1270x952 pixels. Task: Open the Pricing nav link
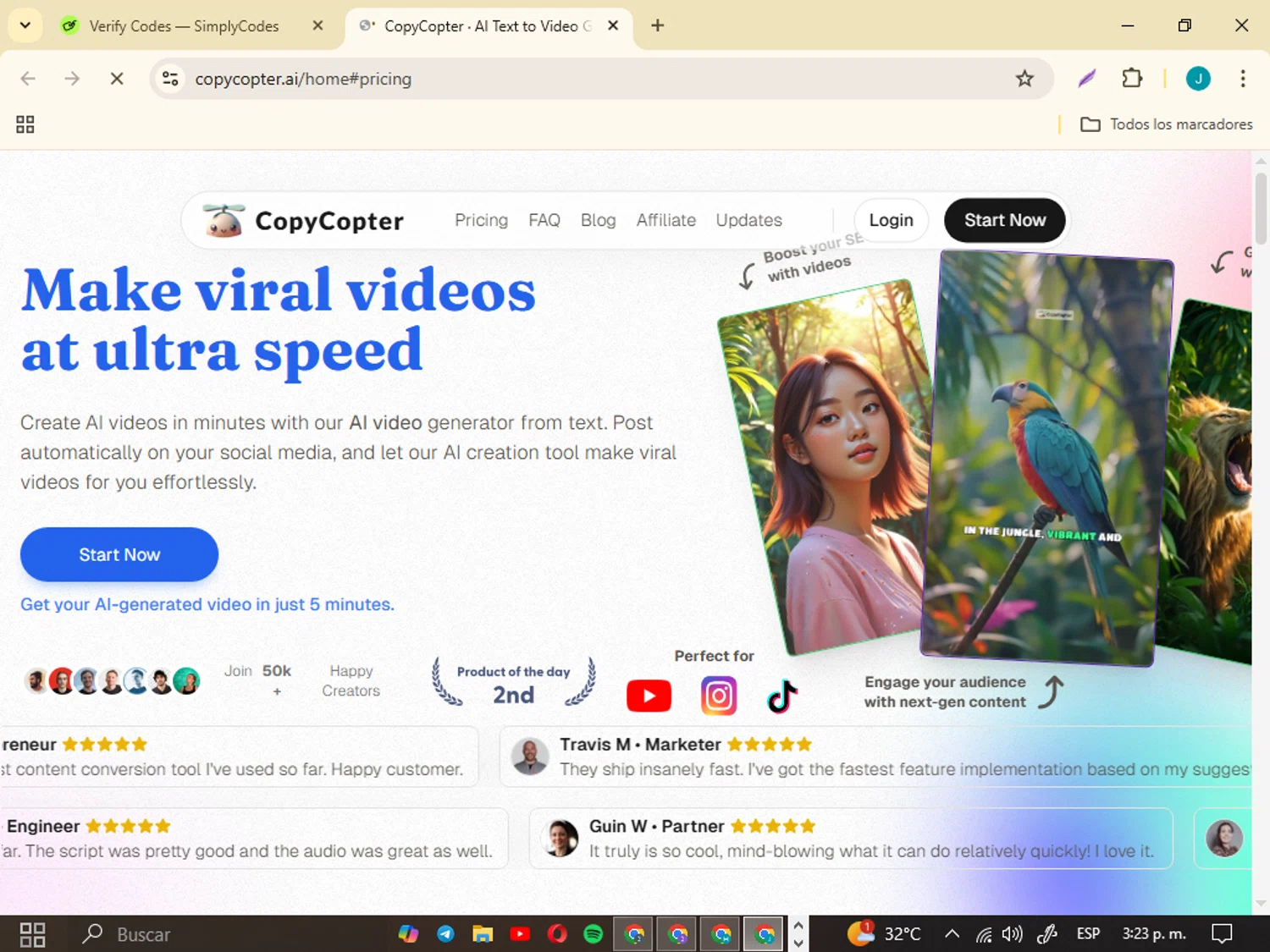point(481,220)
